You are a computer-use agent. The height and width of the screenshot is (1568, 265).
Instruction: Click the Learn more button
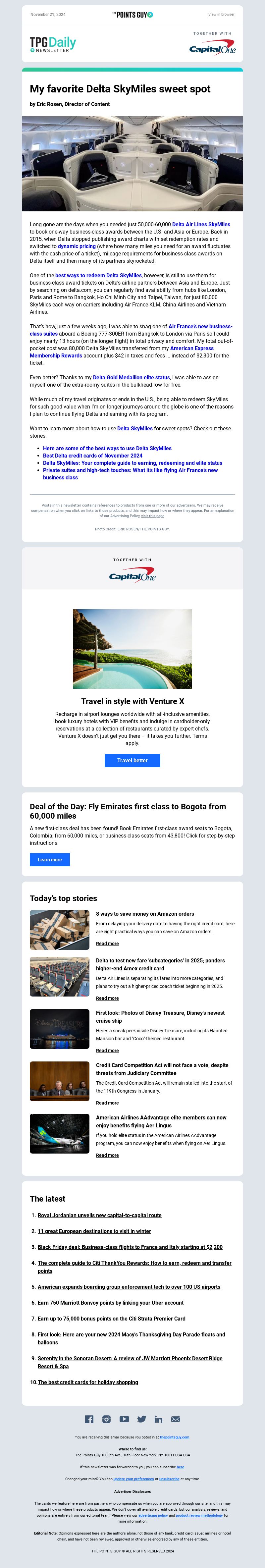click(50, 859)
